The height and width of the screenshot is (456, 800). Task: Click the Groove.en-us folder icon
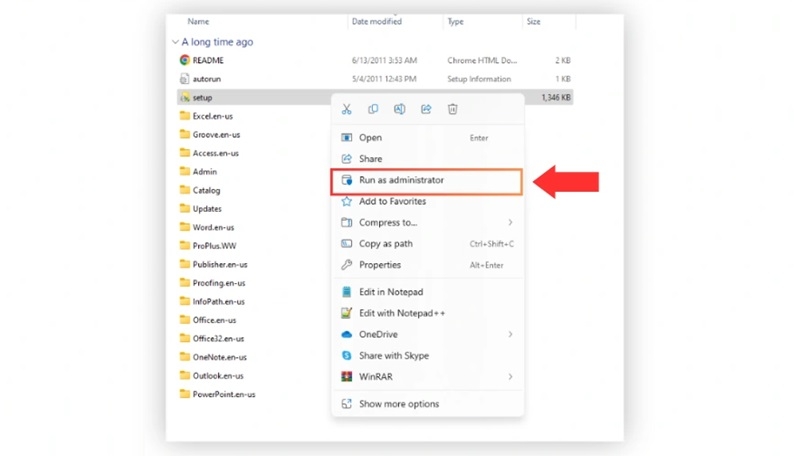coord(185,134)
